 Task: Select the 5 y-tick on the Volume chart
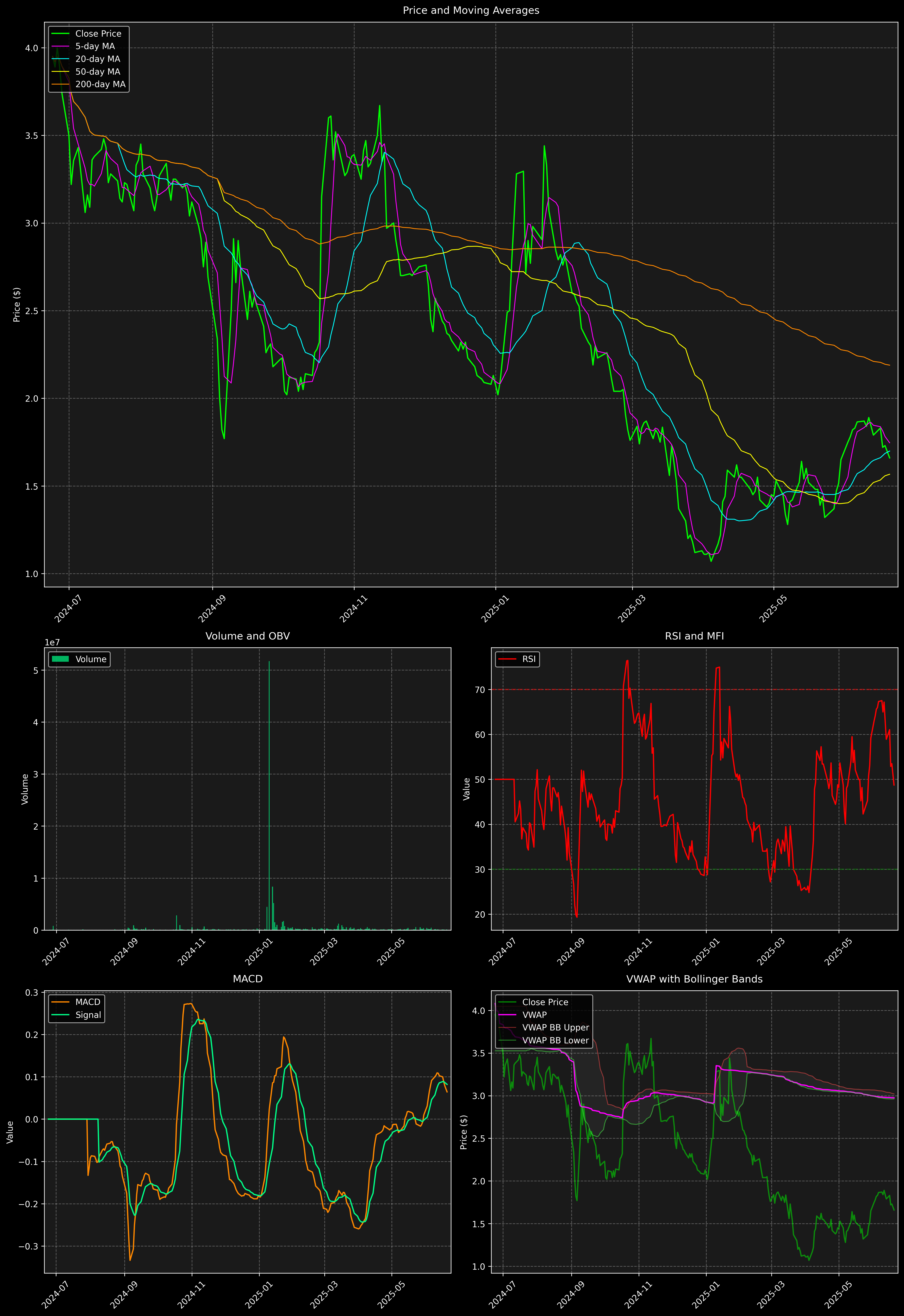[36, 670]
